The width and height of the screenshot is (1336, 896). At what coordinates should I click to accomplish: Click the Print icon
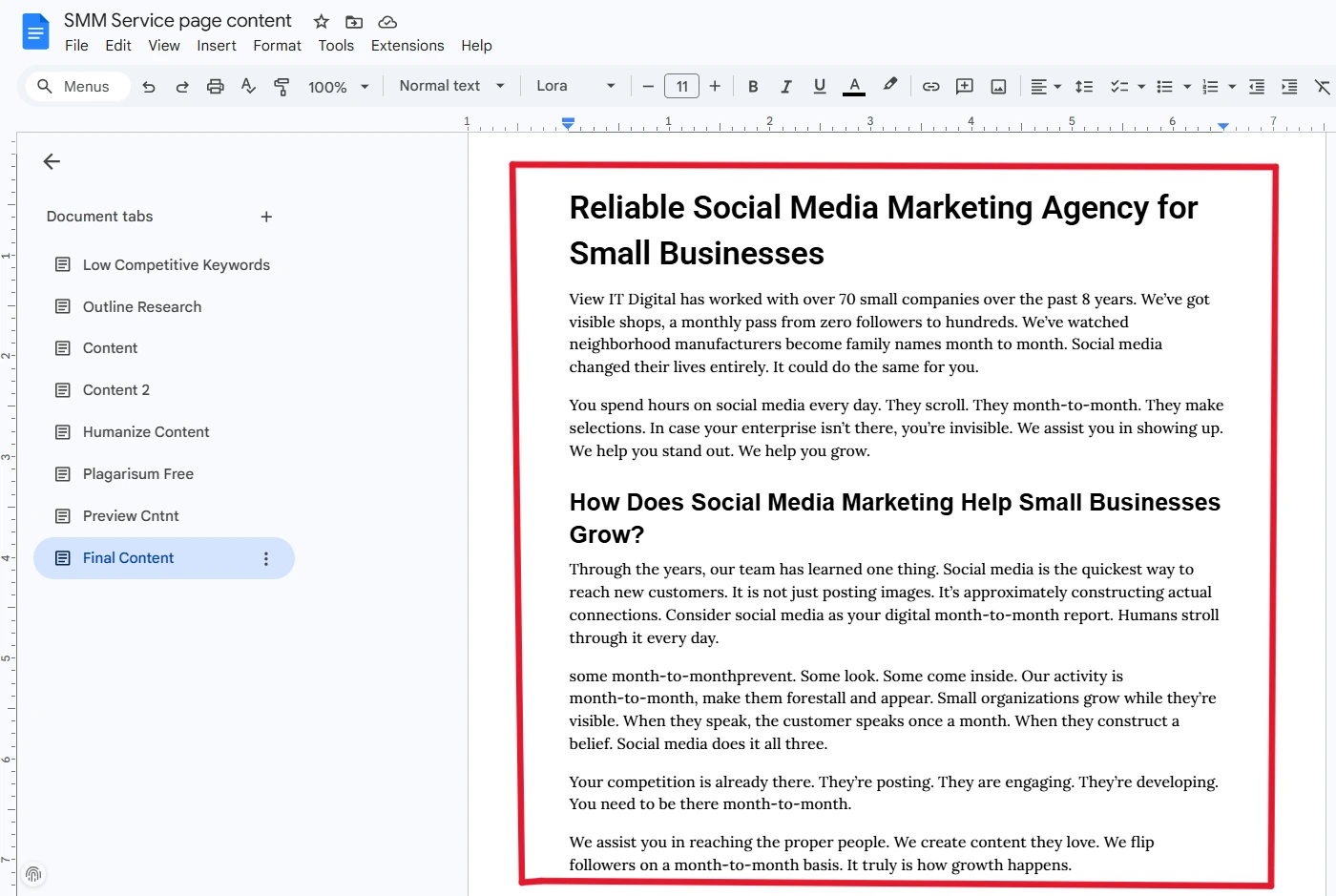coord(216,87)
